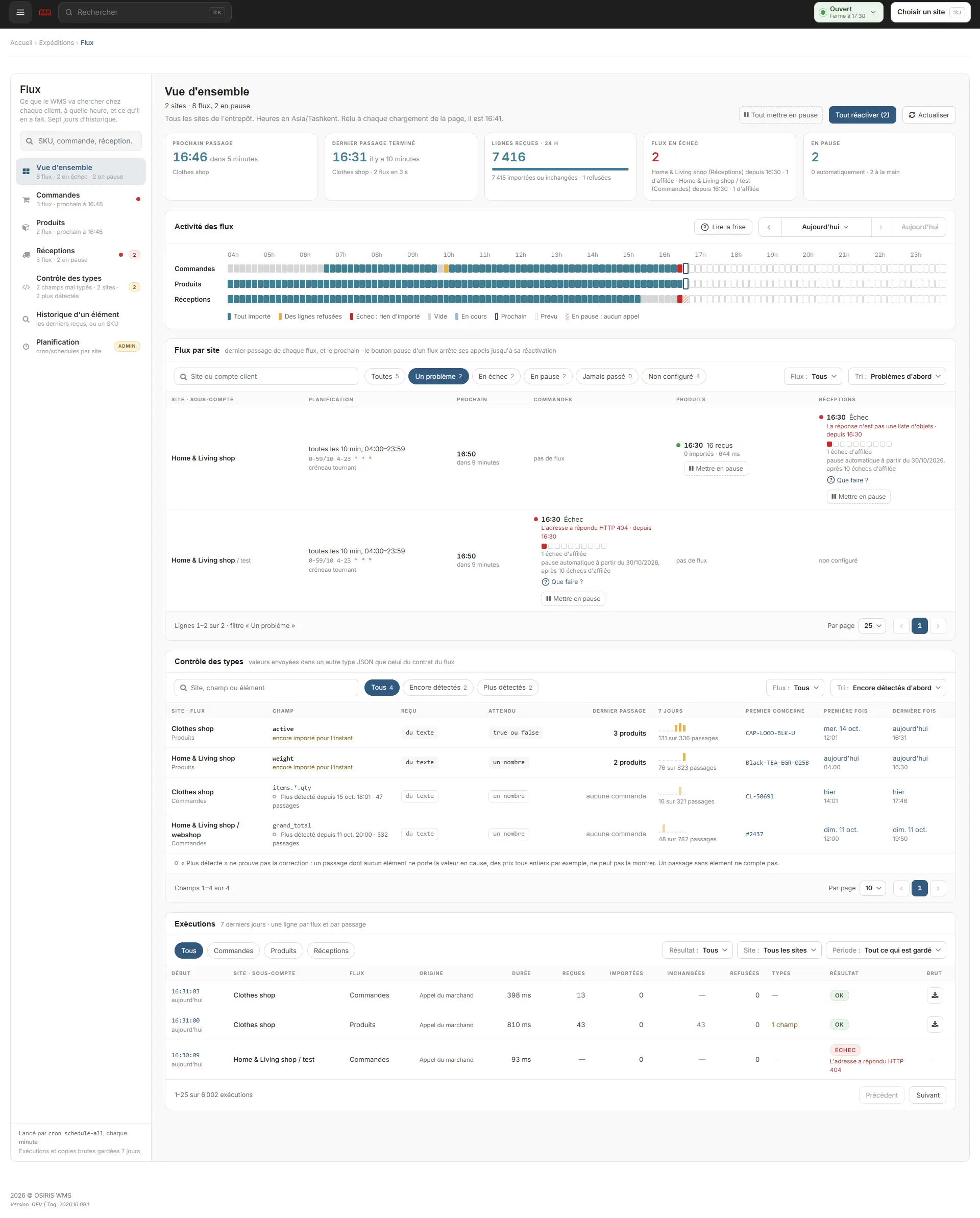Open Planification in sidebar
This screenshot has width=980, height=1218.
pos(81,346)
